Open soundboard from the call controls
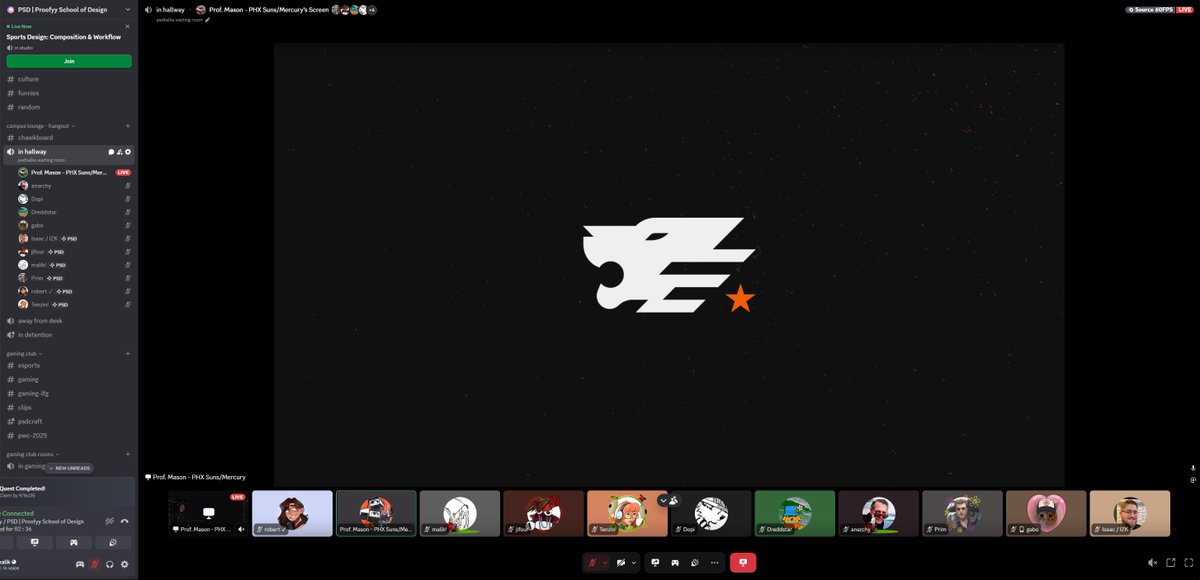1200x580 pixels. (x=694, y=563)
